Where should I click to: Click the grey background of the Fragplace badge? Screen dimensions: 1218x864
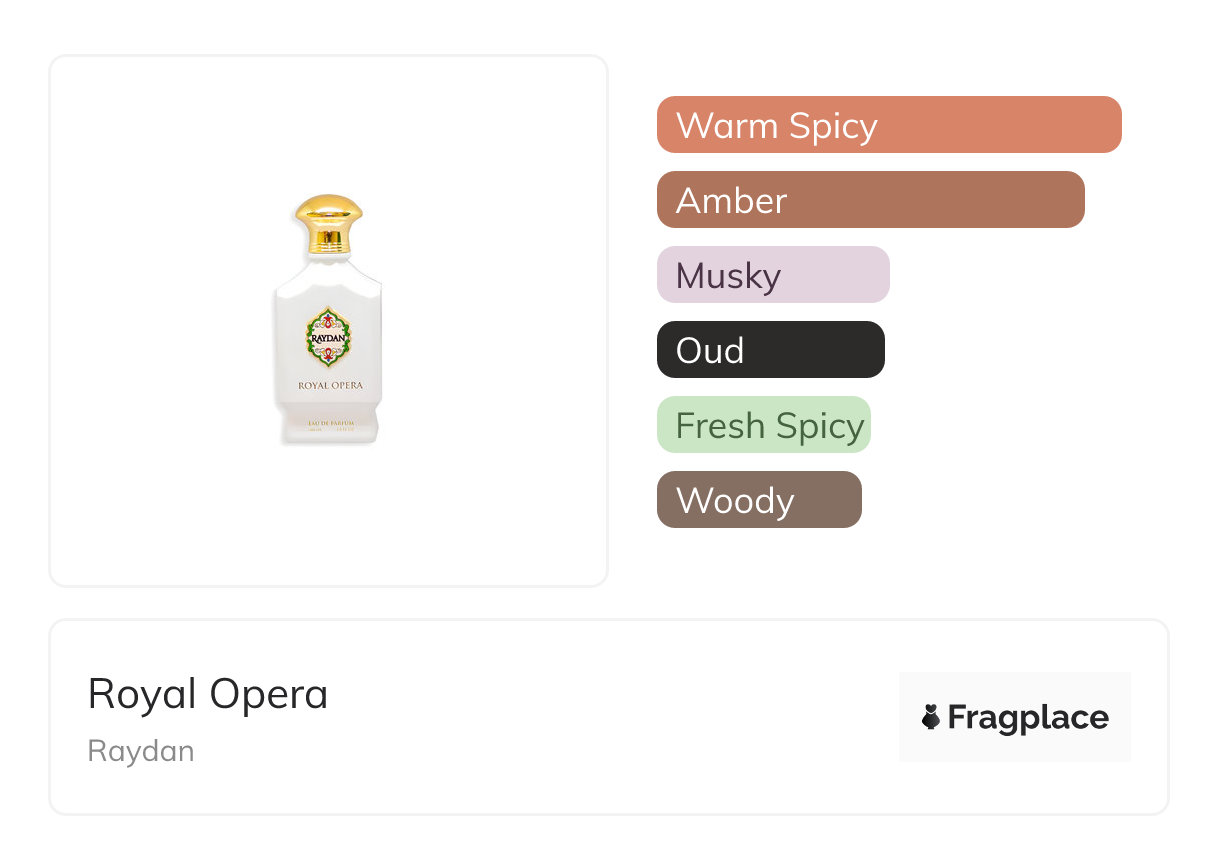(x=1015, y=686)
